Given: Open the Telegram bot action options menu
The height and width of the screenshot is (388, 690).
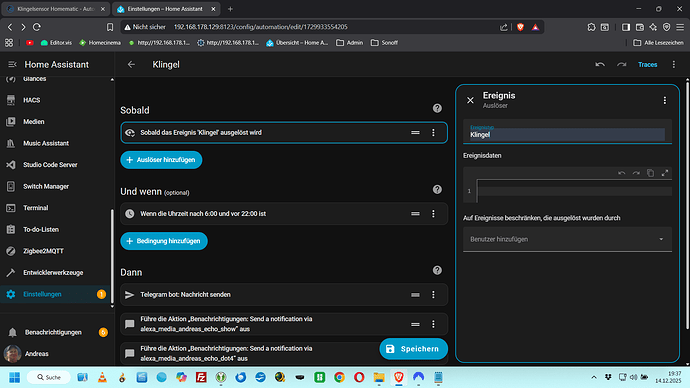Looking at the screenshot, I should click(433, 295).
